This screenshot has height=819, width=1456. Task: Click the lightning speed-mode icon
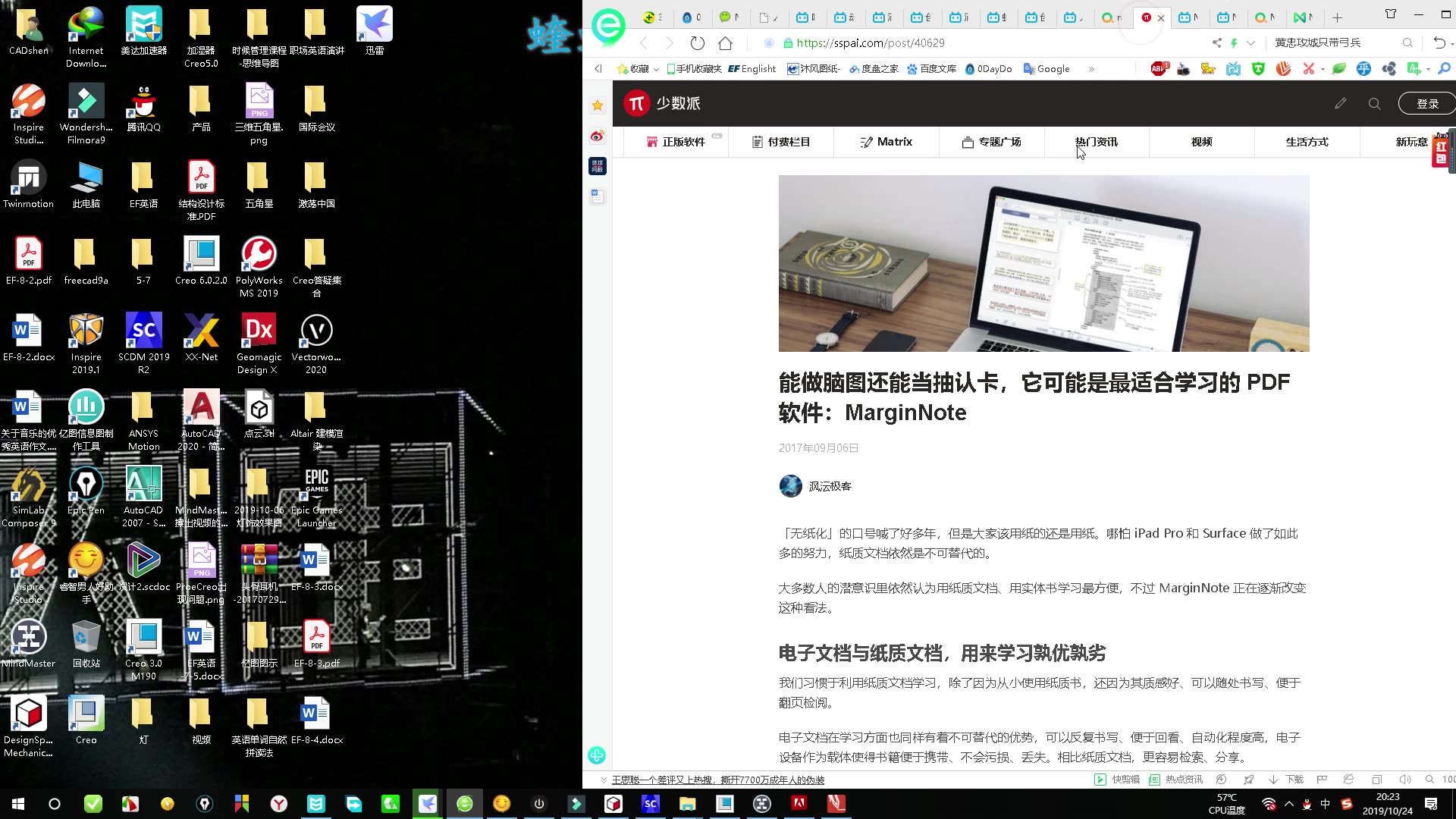tap(1234, 43)
